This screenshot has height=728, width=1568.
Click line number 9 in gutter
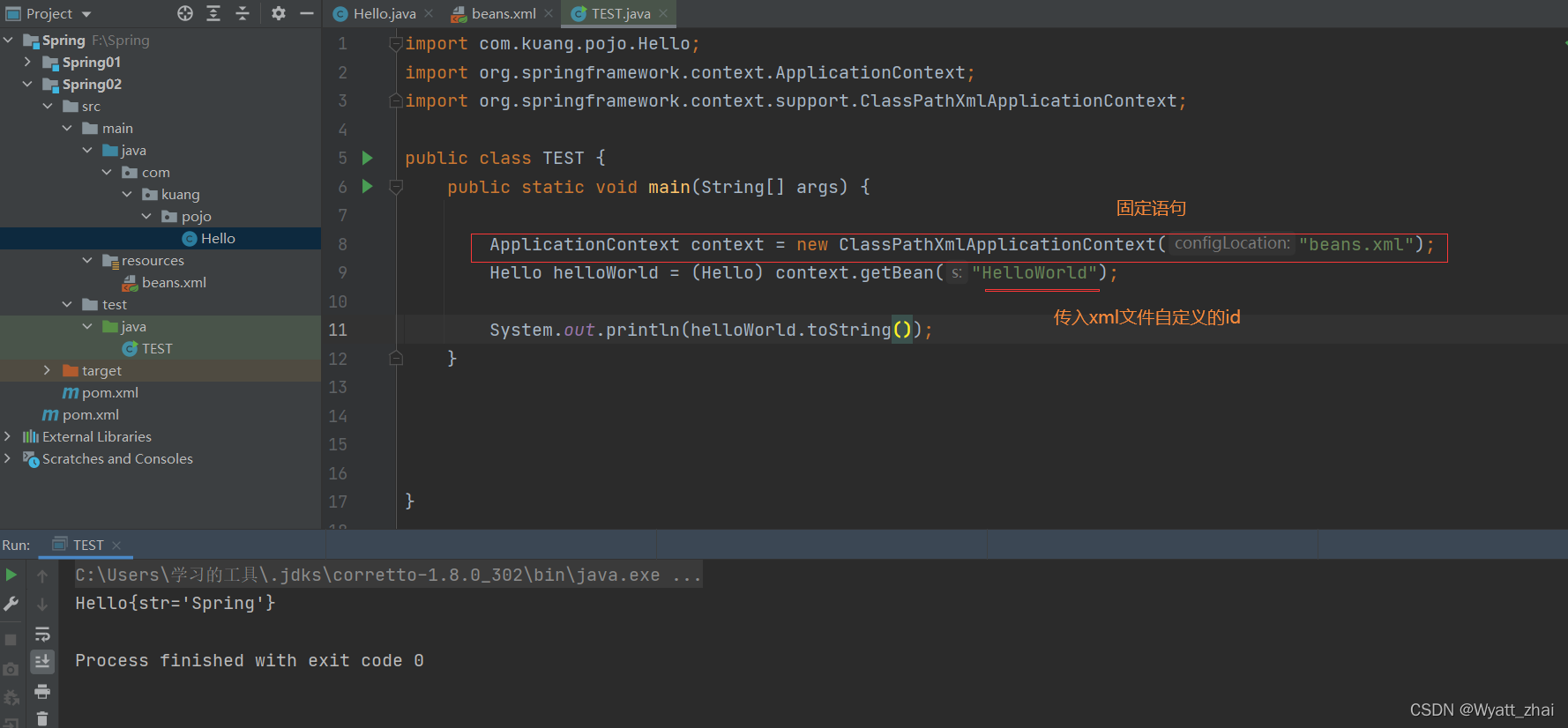(x=342, y=272)
